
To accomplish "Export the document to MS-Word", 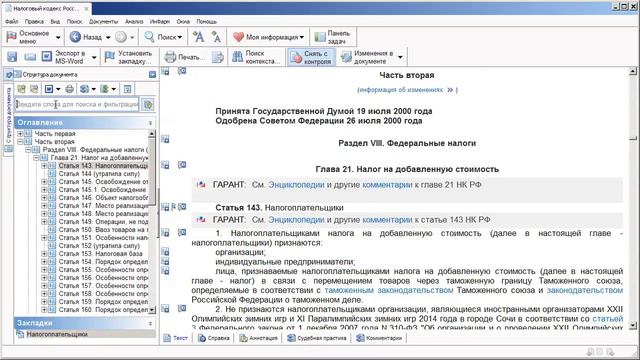I will 64,57.
